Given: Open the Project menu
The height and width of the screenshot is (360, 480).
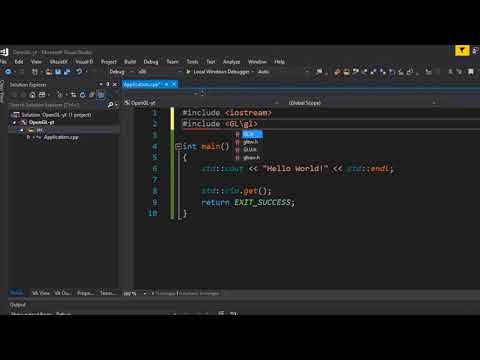Looking at the screenshot, I should pos(109,62).
